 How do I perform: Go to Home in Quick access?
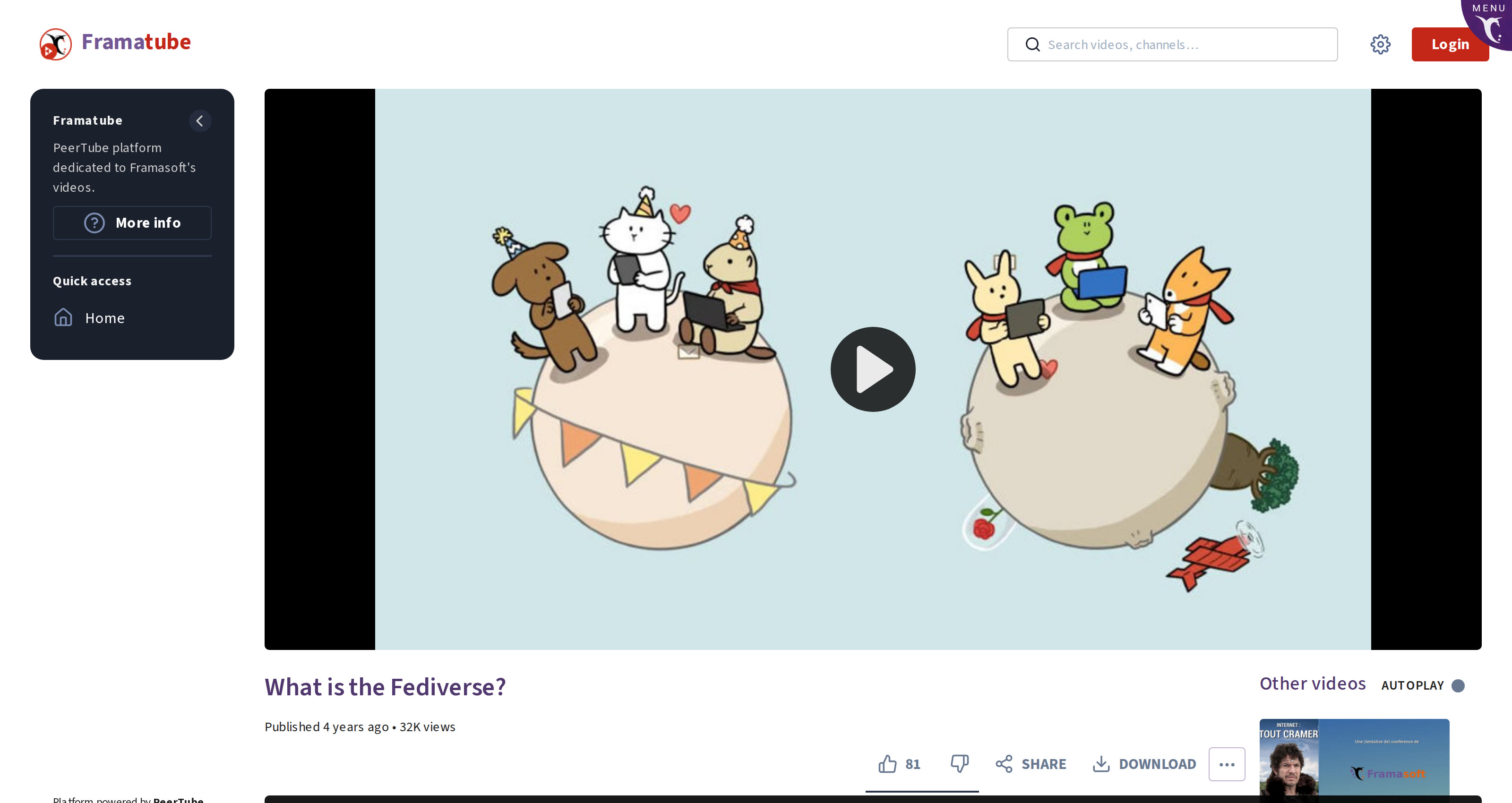89,318
